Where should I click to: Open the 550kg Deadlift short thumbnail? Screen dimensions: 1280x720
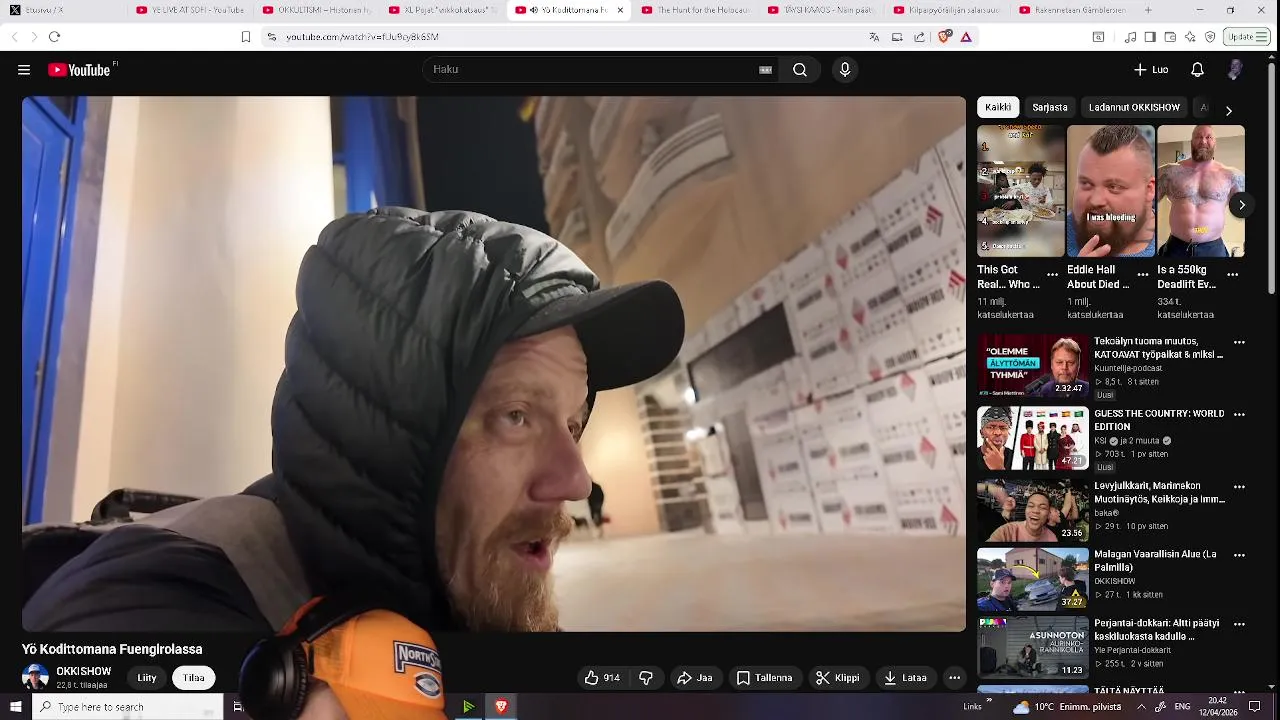tap(1201, 191)
